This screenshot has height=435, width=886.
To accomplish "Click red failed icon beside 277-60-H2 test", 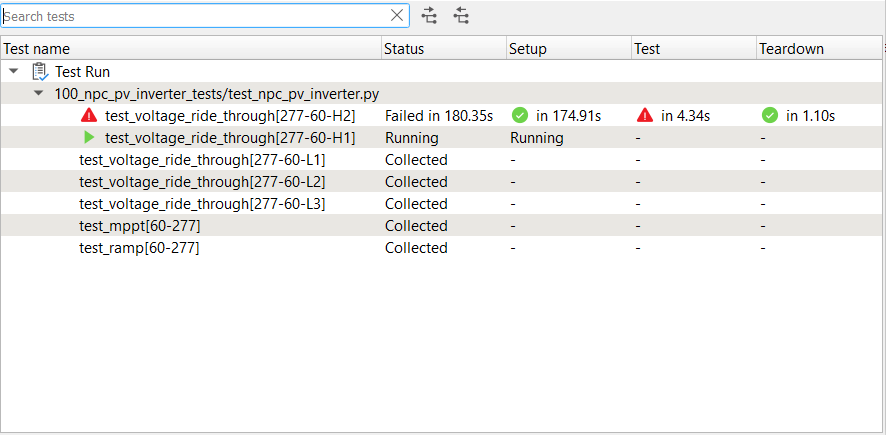I will pyautogui.click(x=90, y=116).
